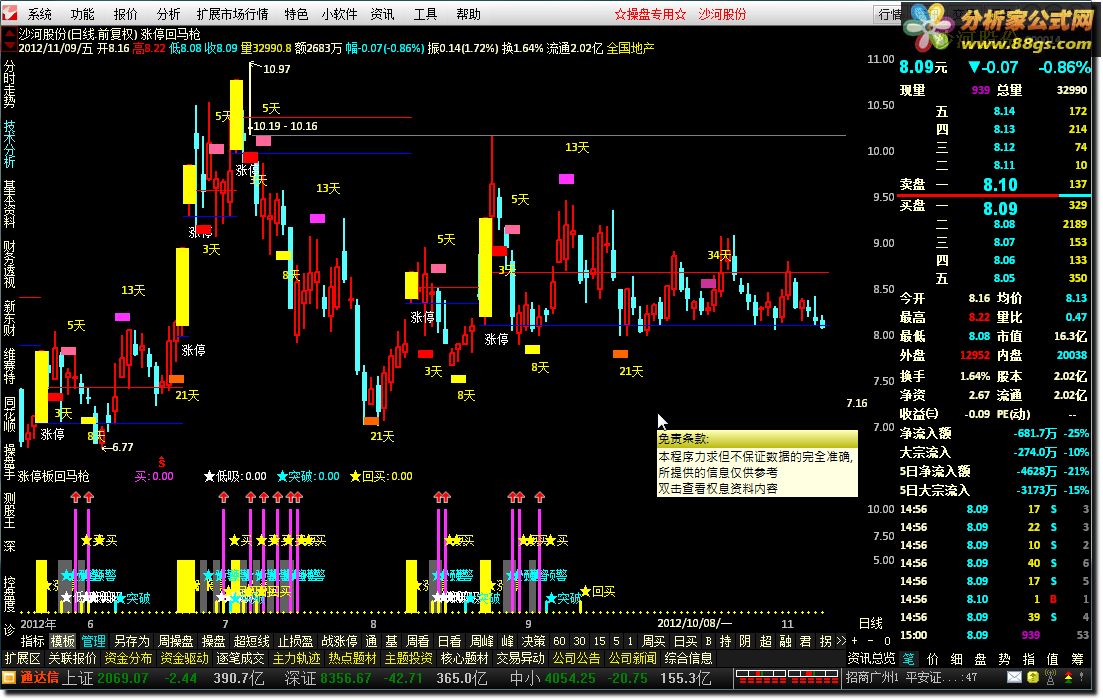Click the red application logo icon

click(x=9, y=13)
